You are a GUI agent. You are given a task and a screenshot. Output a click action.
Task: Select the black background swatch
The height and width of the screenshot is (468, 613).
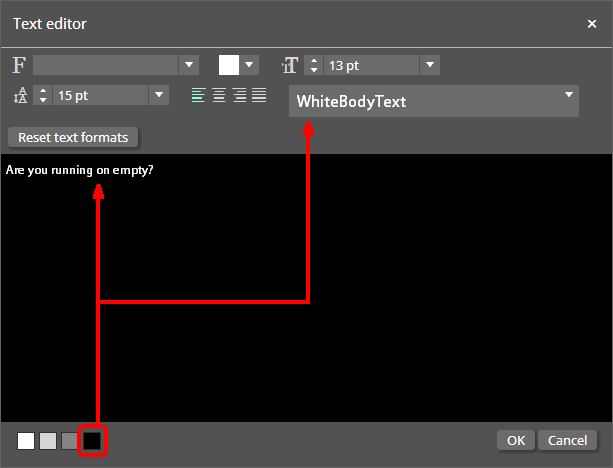click(92, 441)
